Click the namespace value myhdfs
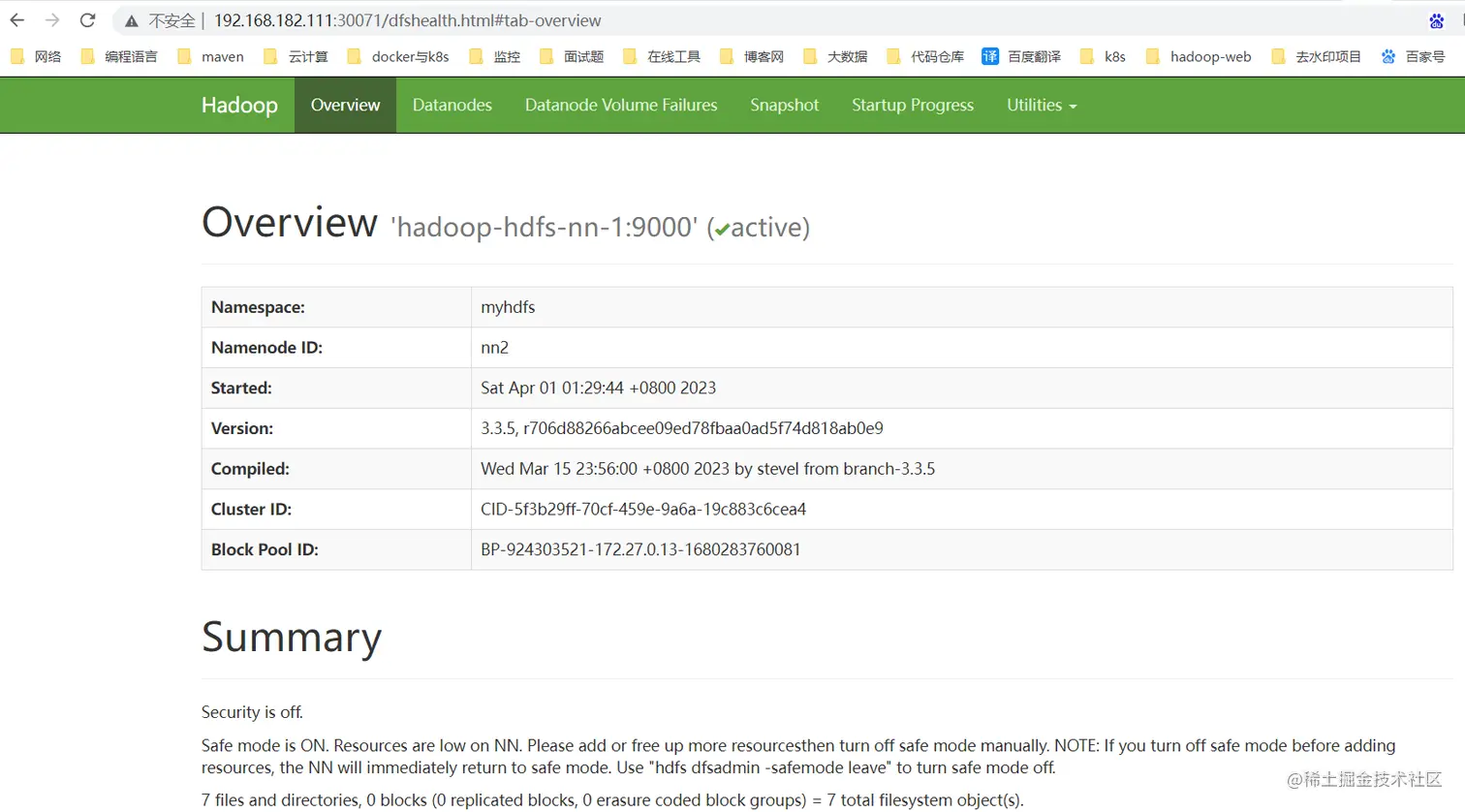 tap(508, 307)
